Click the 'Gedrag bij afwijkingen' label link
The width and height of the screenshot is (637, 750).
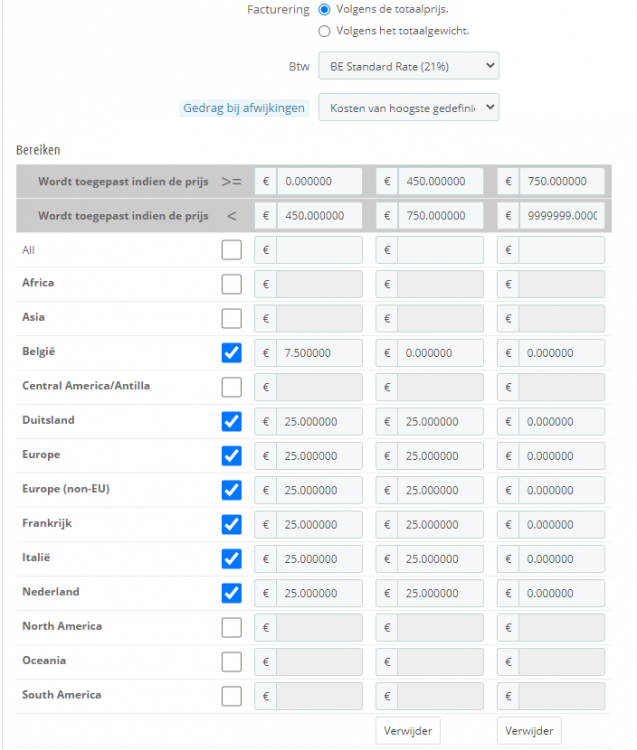(244, 108)
